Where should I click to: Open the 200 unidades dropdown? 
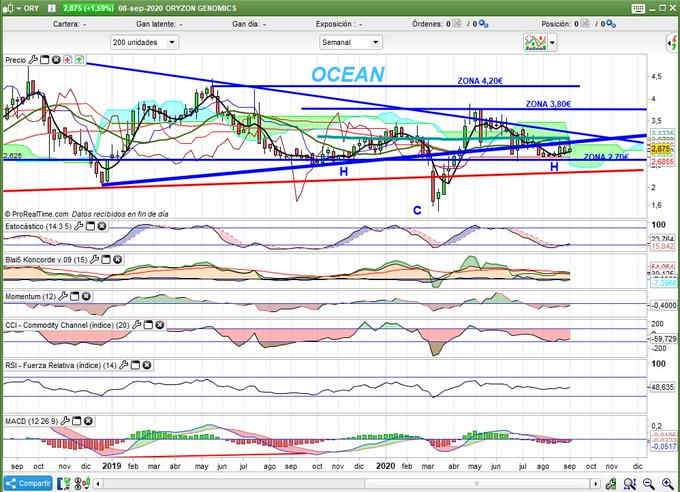(144, 43)
